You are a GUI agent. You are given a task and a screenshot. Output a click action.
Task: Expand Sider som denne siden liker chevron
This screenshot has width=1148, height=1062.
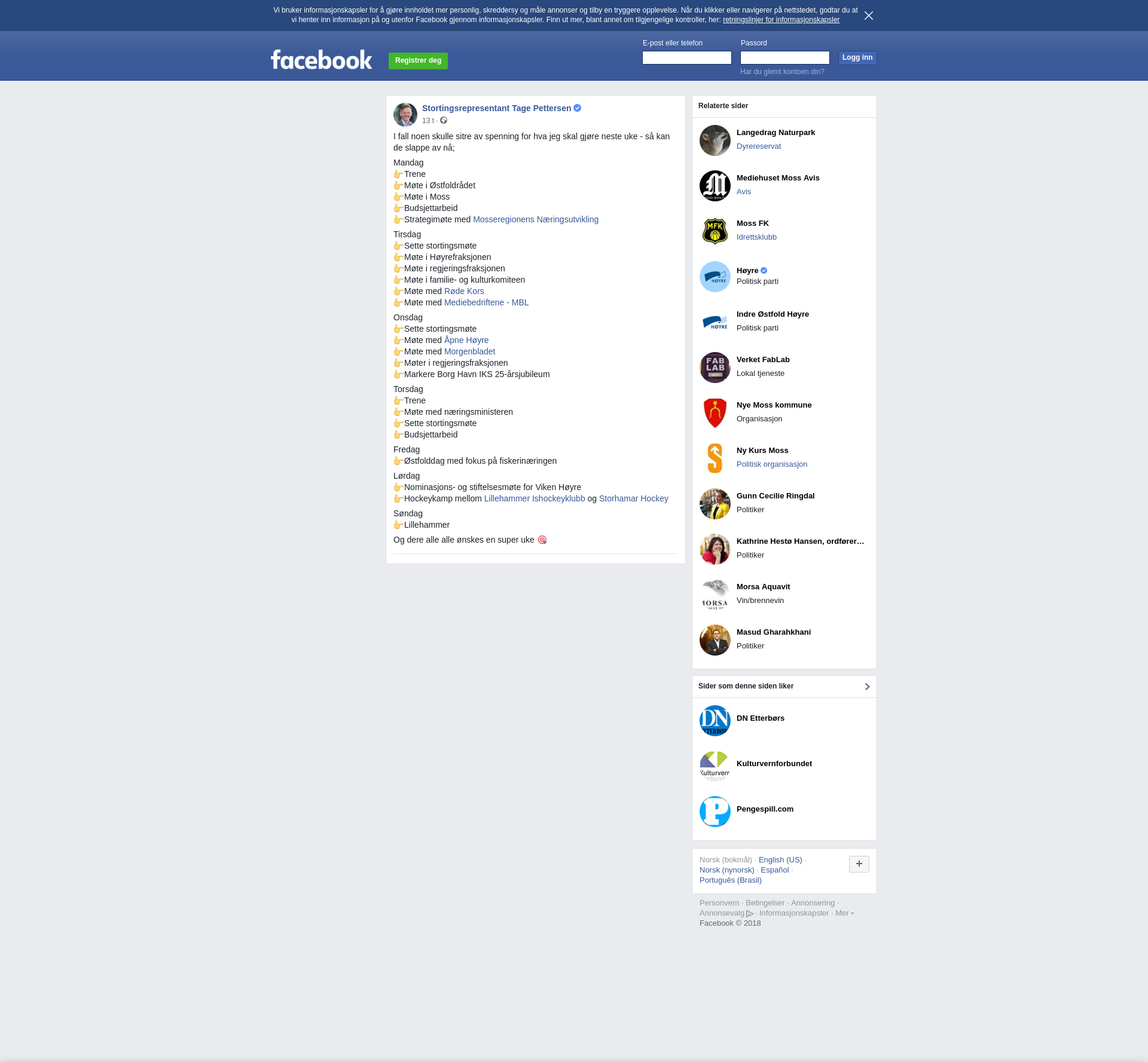coord(867,687)
